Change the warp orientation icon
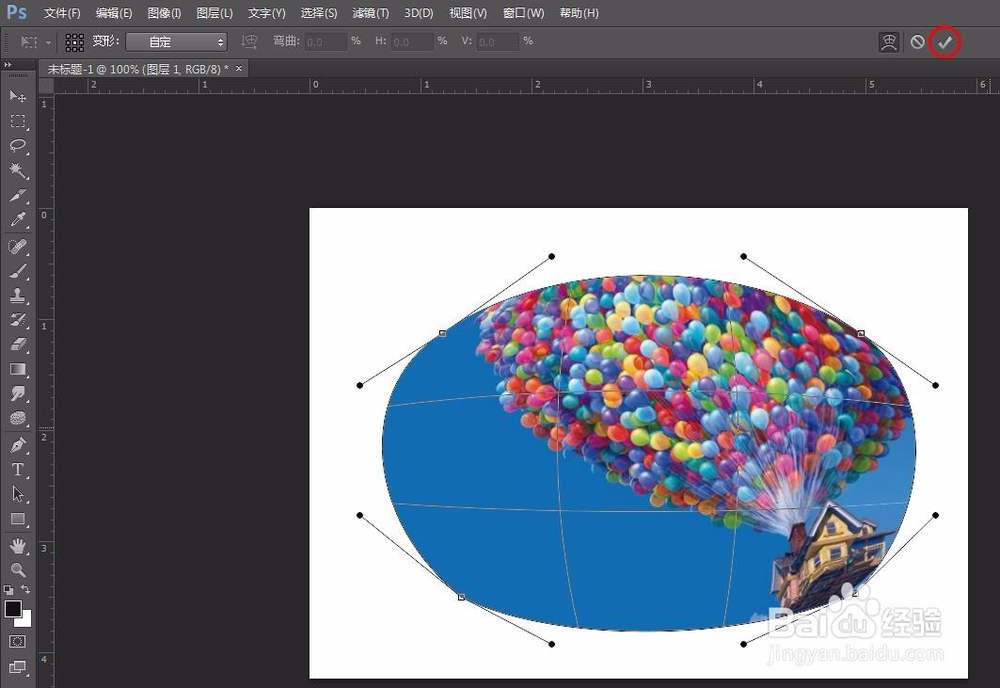The image size is (1000, 688). (249, 42)
